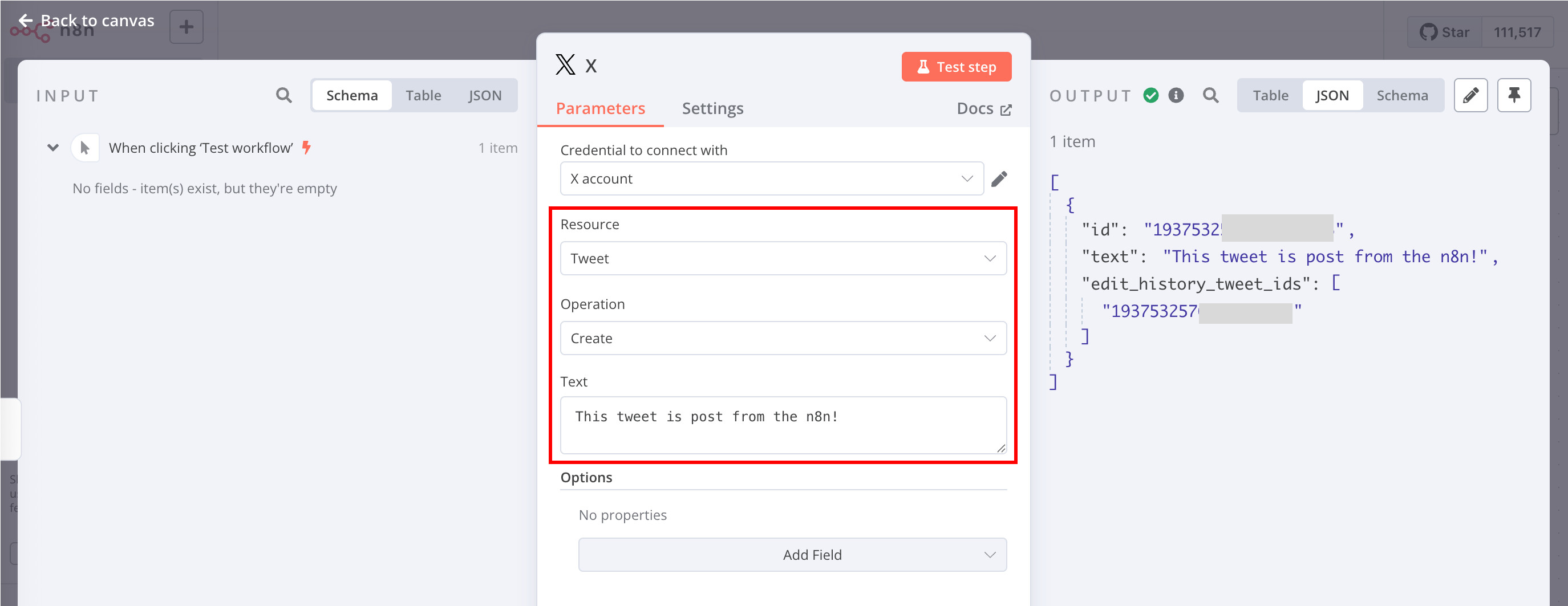Viewport: 1568px width, 606px height.
Task: Switch output view to Table
Action: coord(1270,96)
